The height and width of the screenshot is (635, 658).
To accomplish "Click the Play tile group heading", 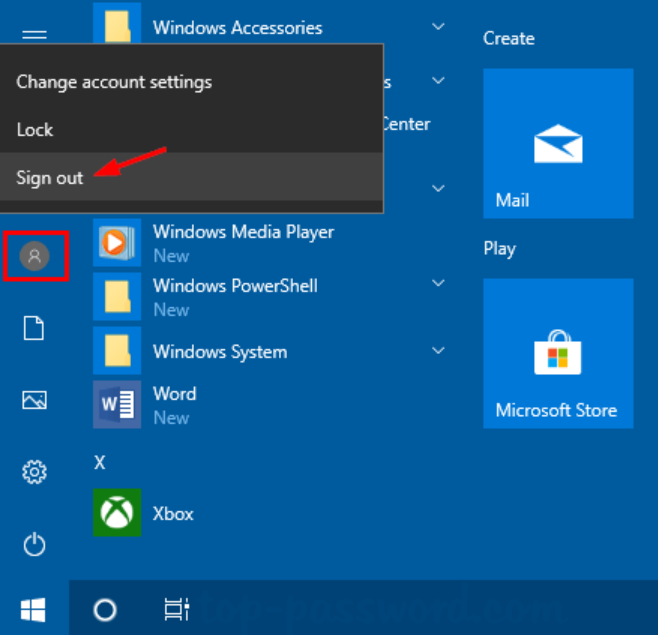I will click(499, 248).
